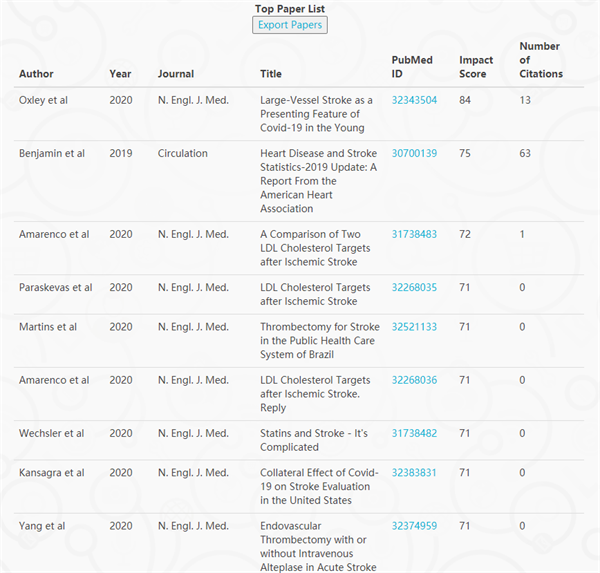Open PubMed ID 32343504 link

(x=414, y=100)
